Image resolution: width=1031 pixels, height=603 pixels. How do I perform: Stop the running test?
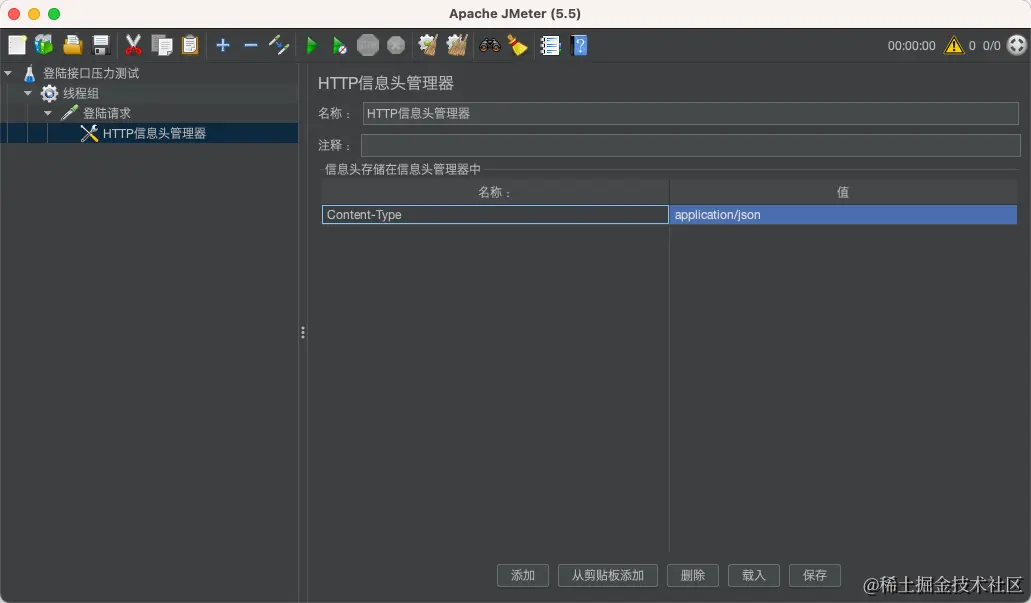coord(368,45)
